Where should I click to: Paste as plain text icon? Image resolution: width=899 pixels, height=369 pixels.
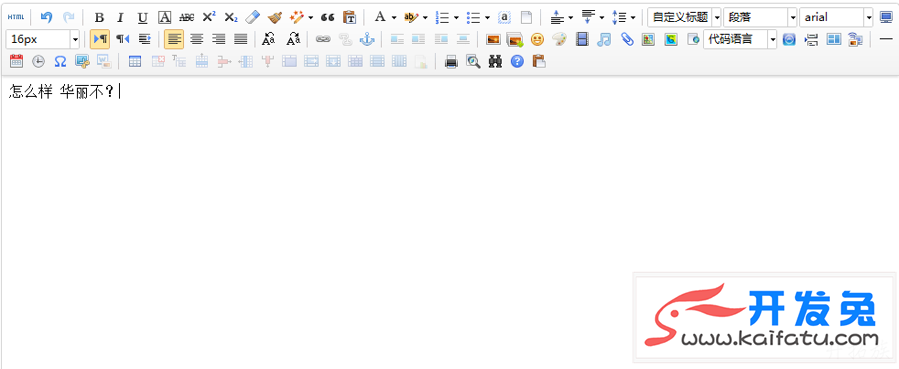point(349,17)
